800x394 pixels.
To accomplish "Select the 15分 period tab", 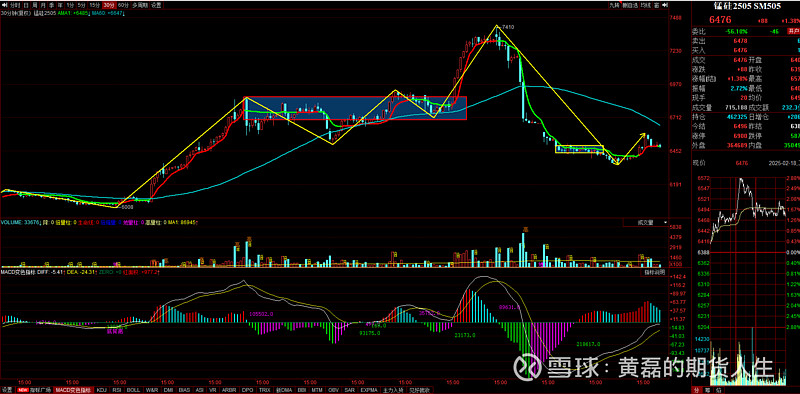I will [x=95, y=5].
